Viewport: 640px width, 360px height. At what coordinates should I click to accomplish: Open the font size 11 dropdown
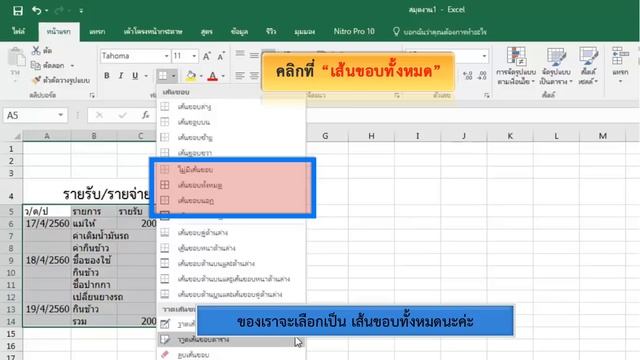click(x=194, y=56)
